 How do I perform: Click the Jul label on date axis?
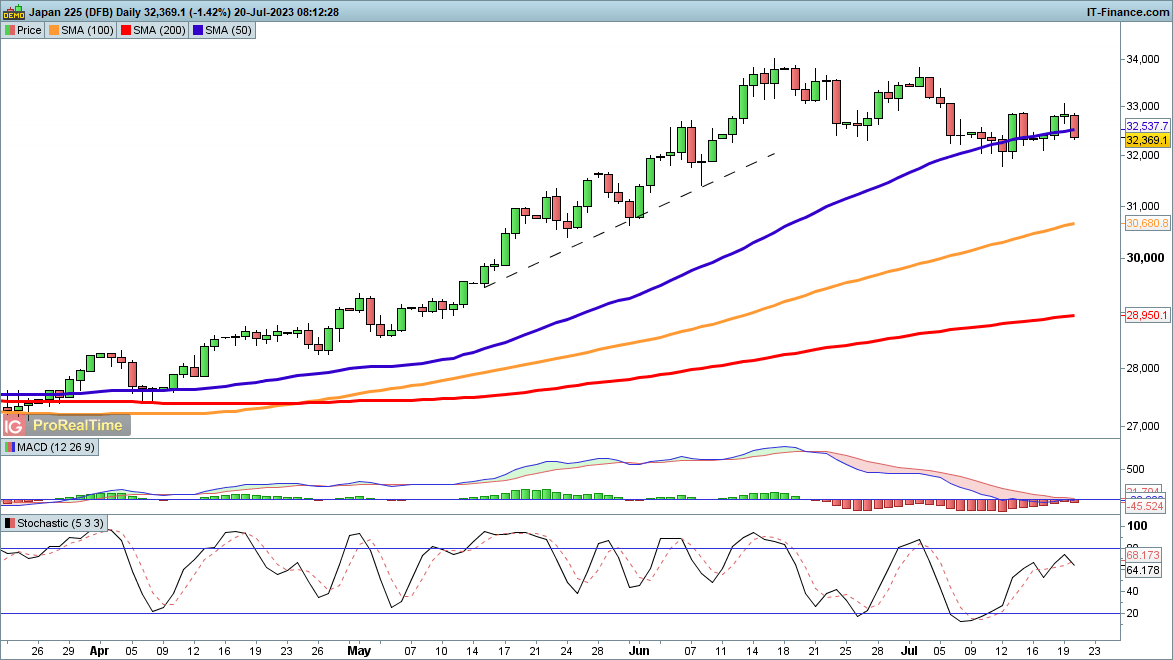(x=910, y=651)
